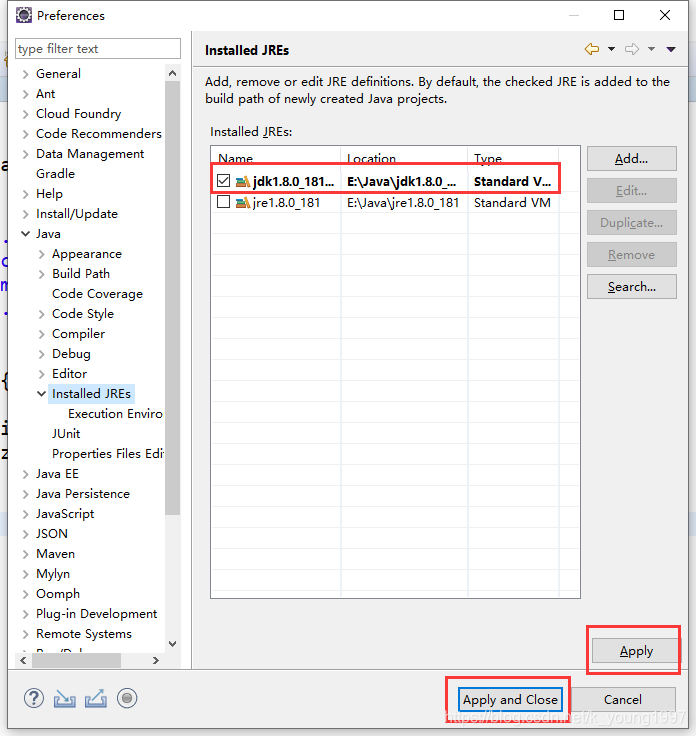
Task: Click the E:\Java\jre1.8.0_181 location cell
Action: tap(403, 203)
